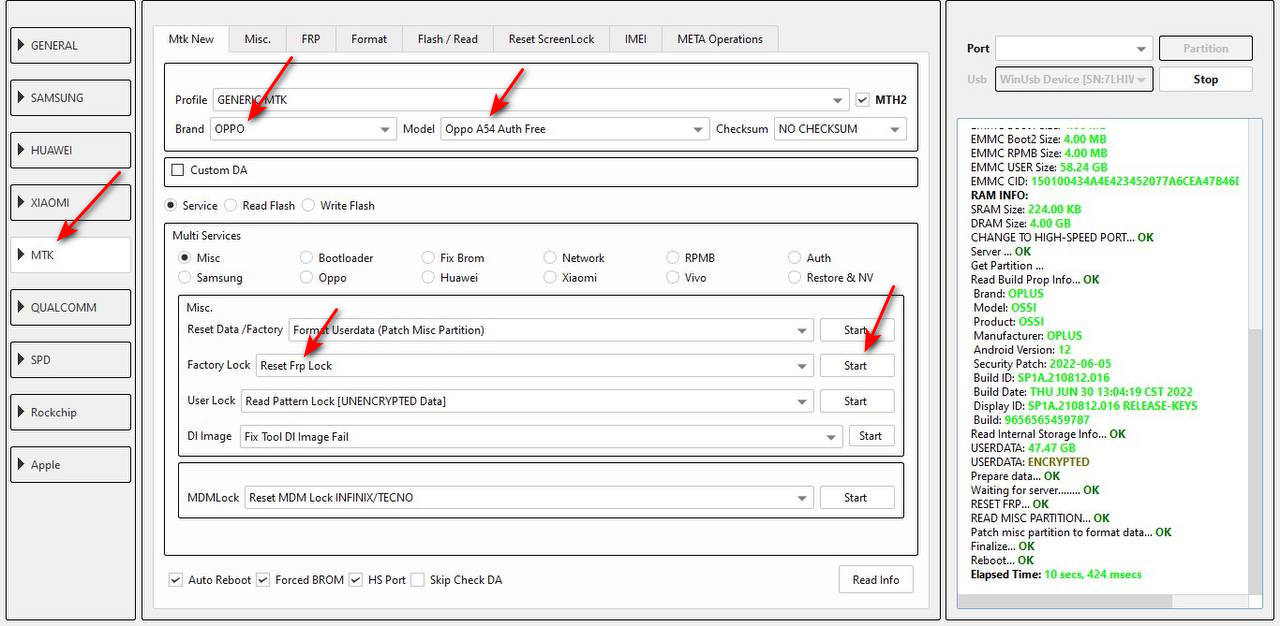Click the Read Info button
This screenshot has width=1280, height=626.
(x=876, y=580)
